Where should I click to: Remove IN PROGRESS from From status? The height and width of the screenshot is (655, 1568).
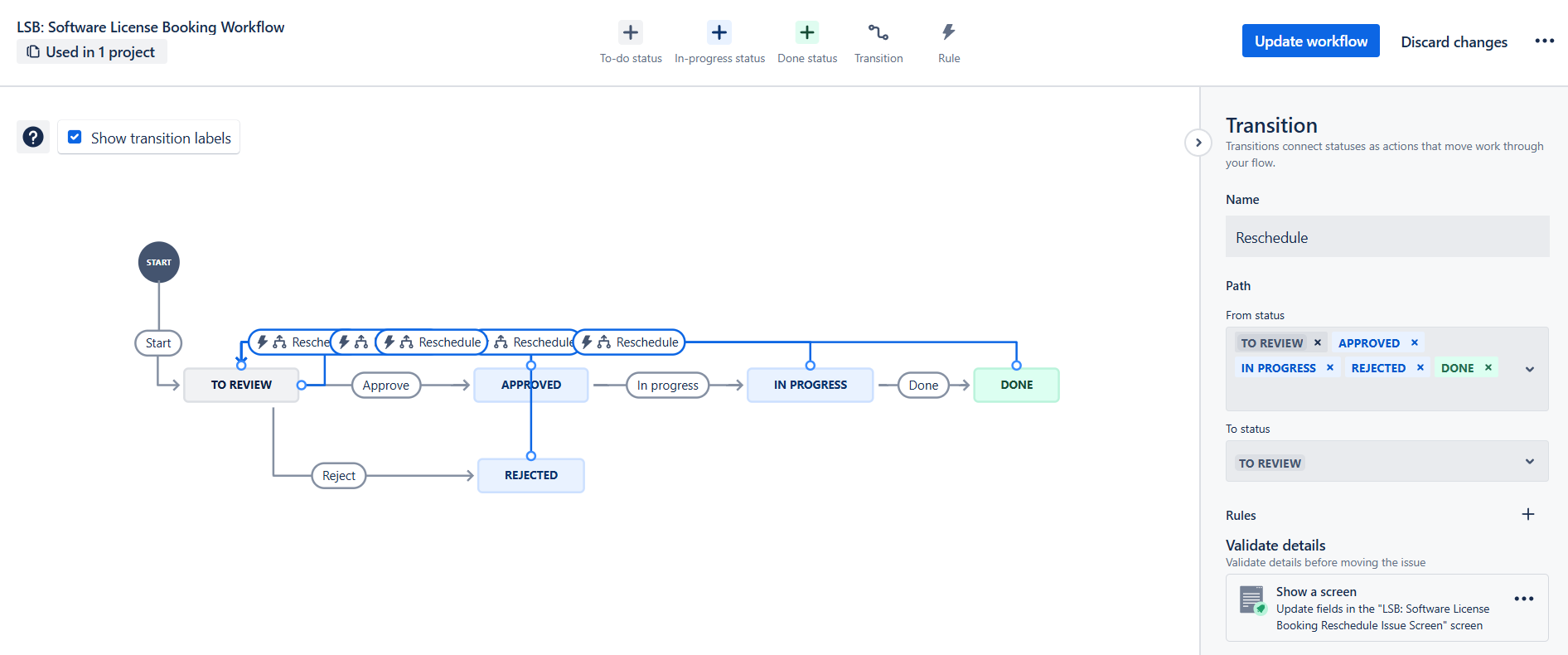1330,367
